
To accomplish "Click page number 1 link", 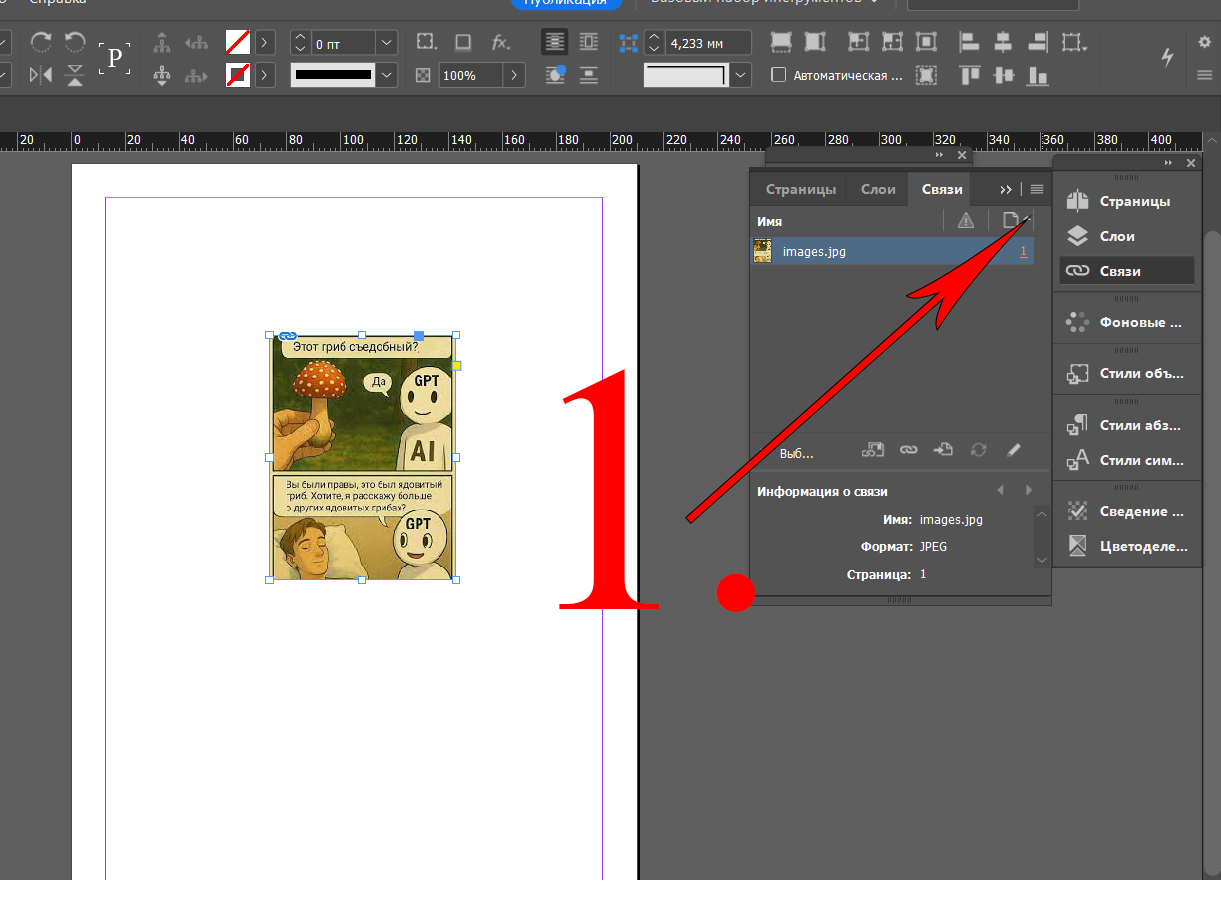I will coord(1023,252).
